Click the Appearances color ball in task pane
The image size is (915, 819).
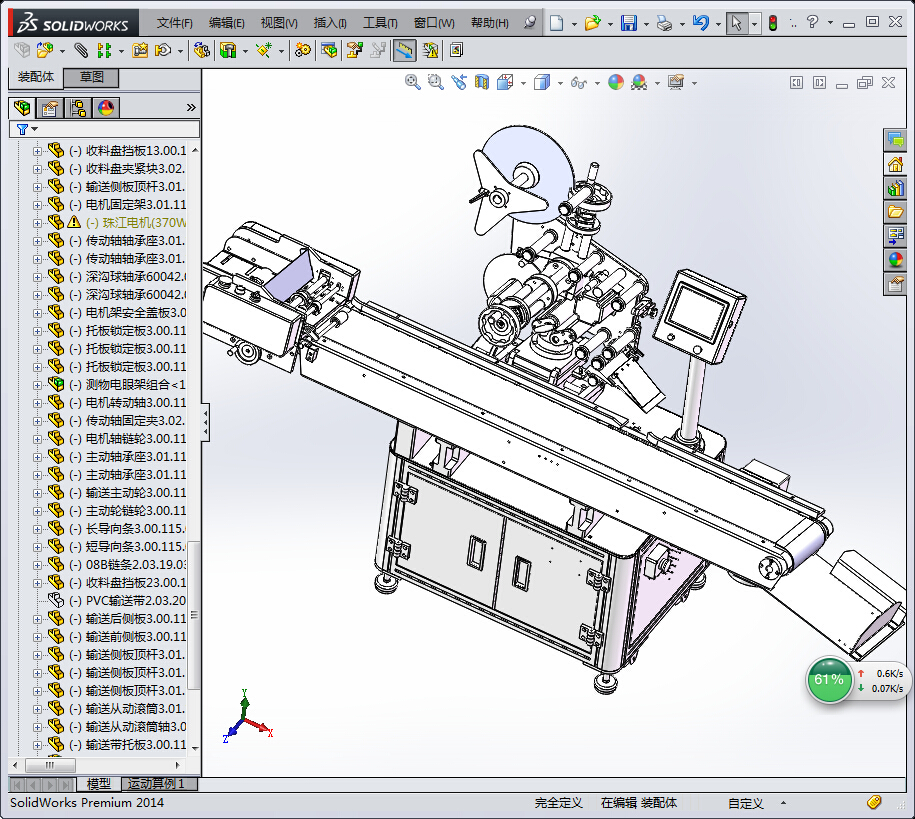pyautogui.click(x=895, y=259)
